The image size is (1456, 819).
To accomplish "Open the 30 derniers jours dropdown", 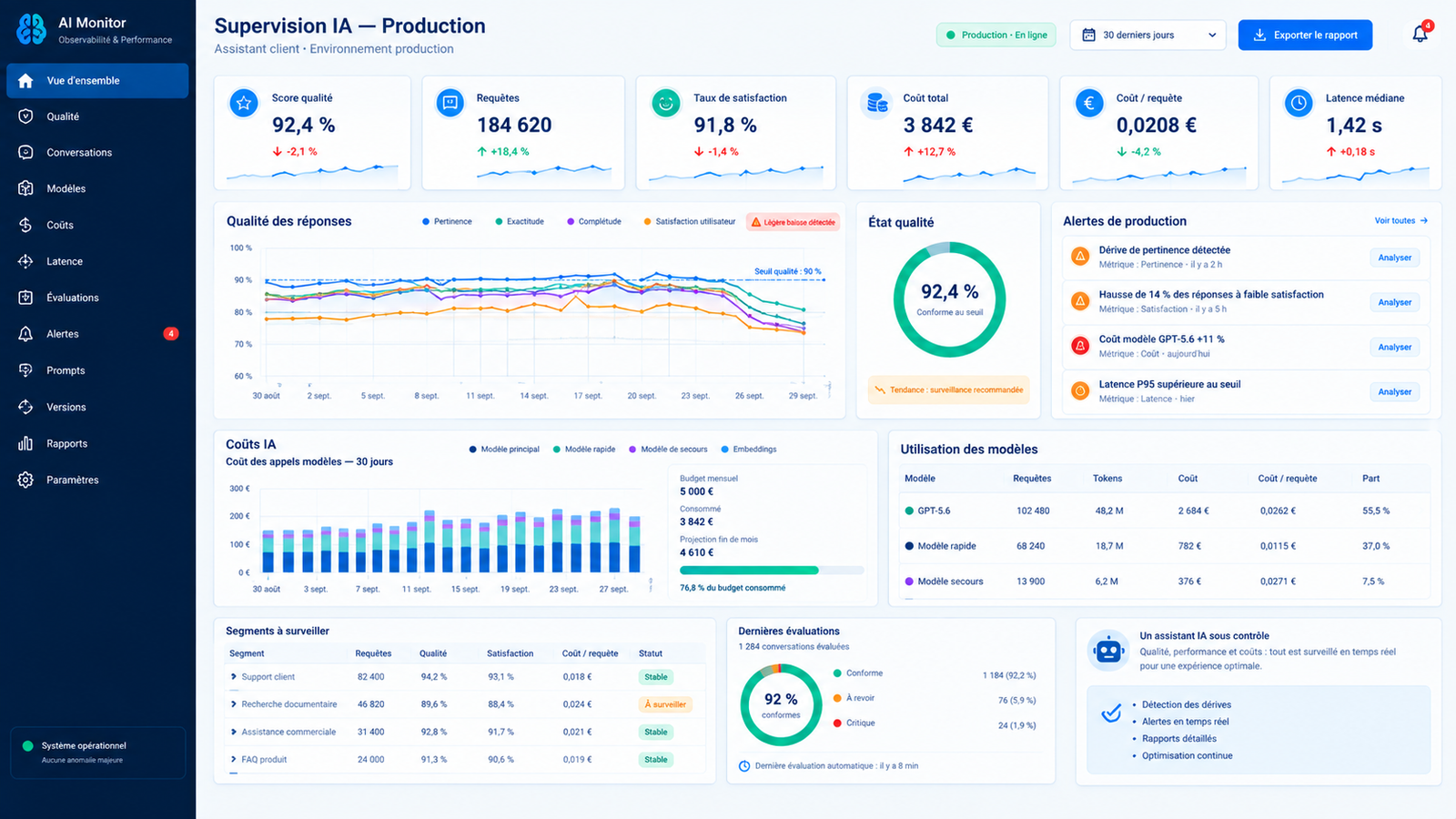I will [1148, 35].
